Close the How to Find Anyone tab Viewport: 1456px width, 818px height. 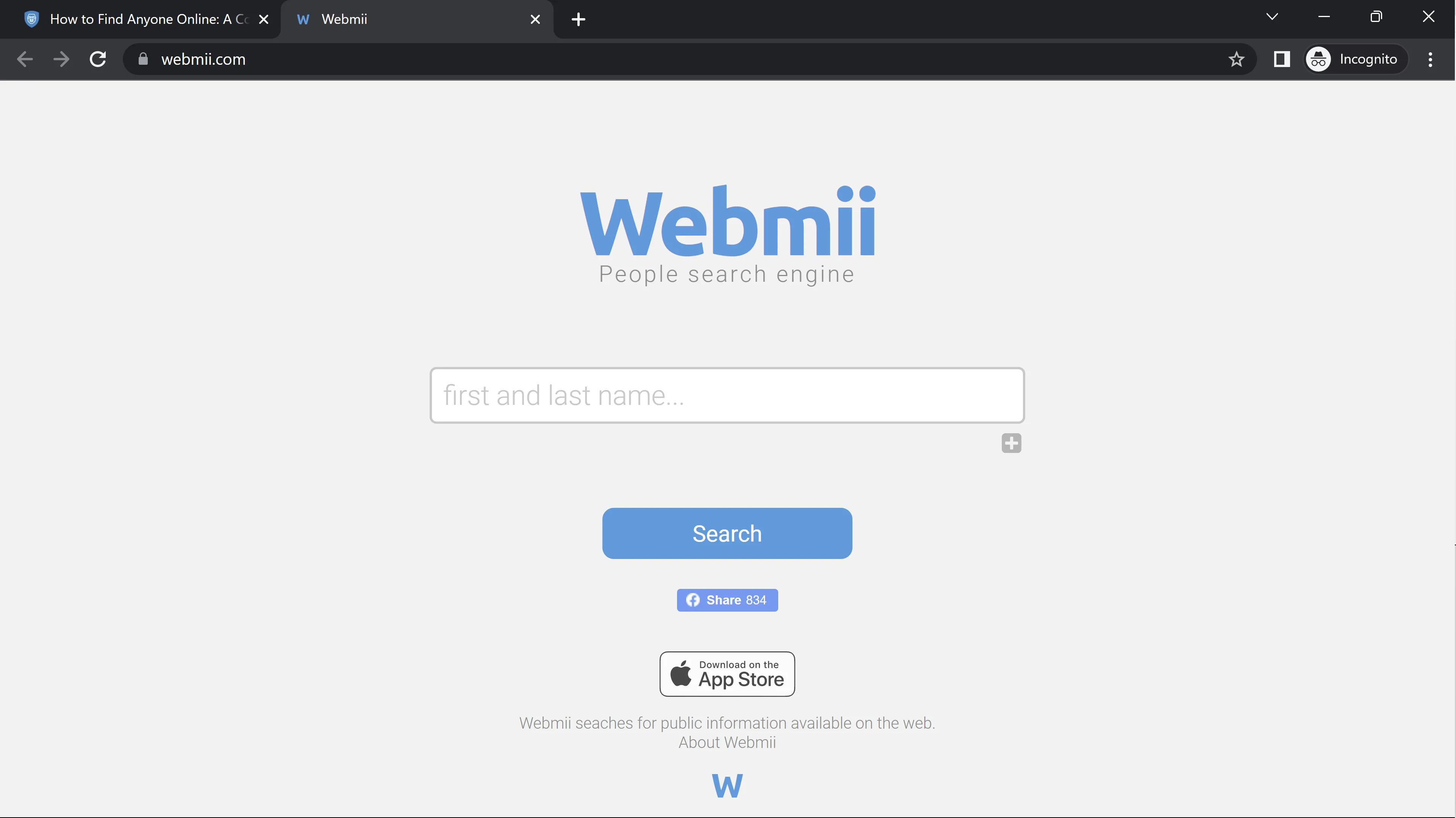[x=263, y=20]
